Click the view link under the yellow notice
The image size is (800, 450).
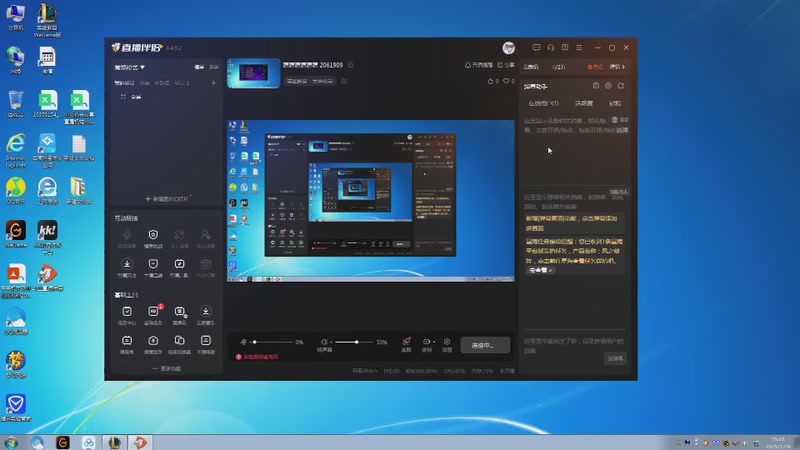540,270
